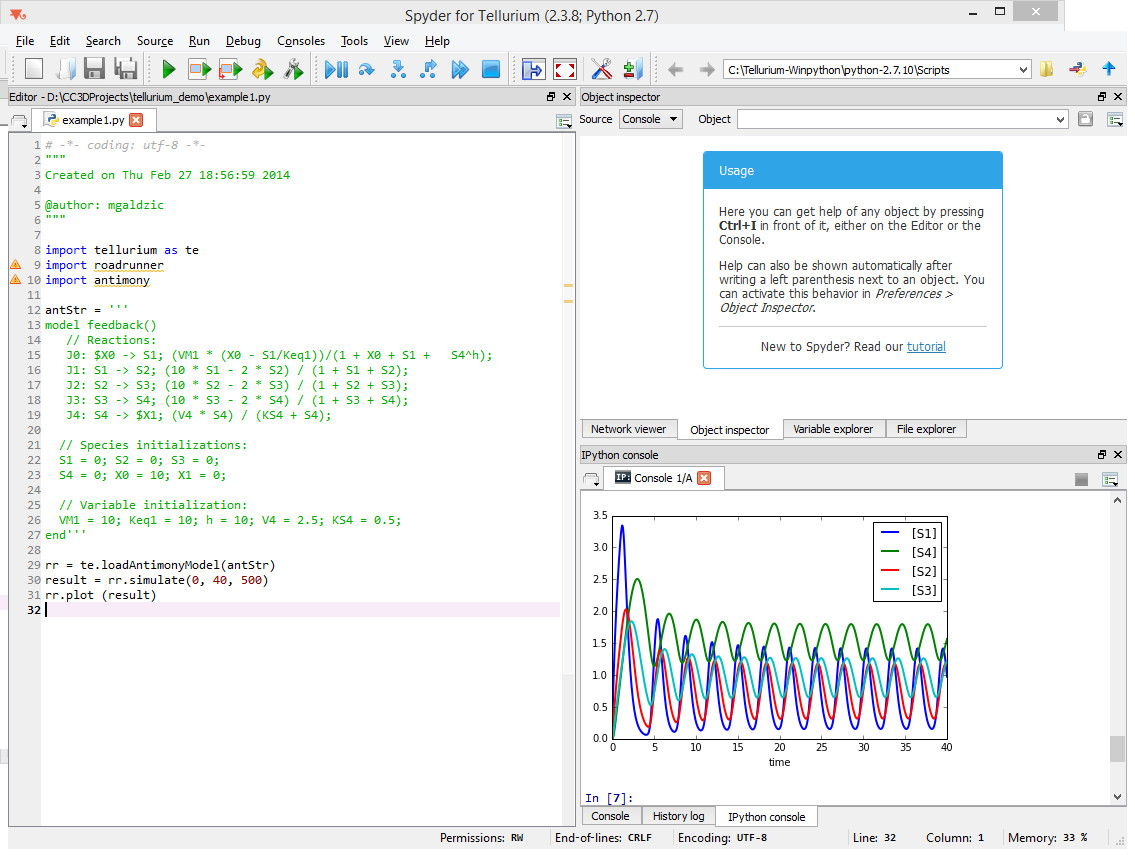Create a new file from the toolbar
This screenshot has width=1135, height=855.
(x=33, y=70)
